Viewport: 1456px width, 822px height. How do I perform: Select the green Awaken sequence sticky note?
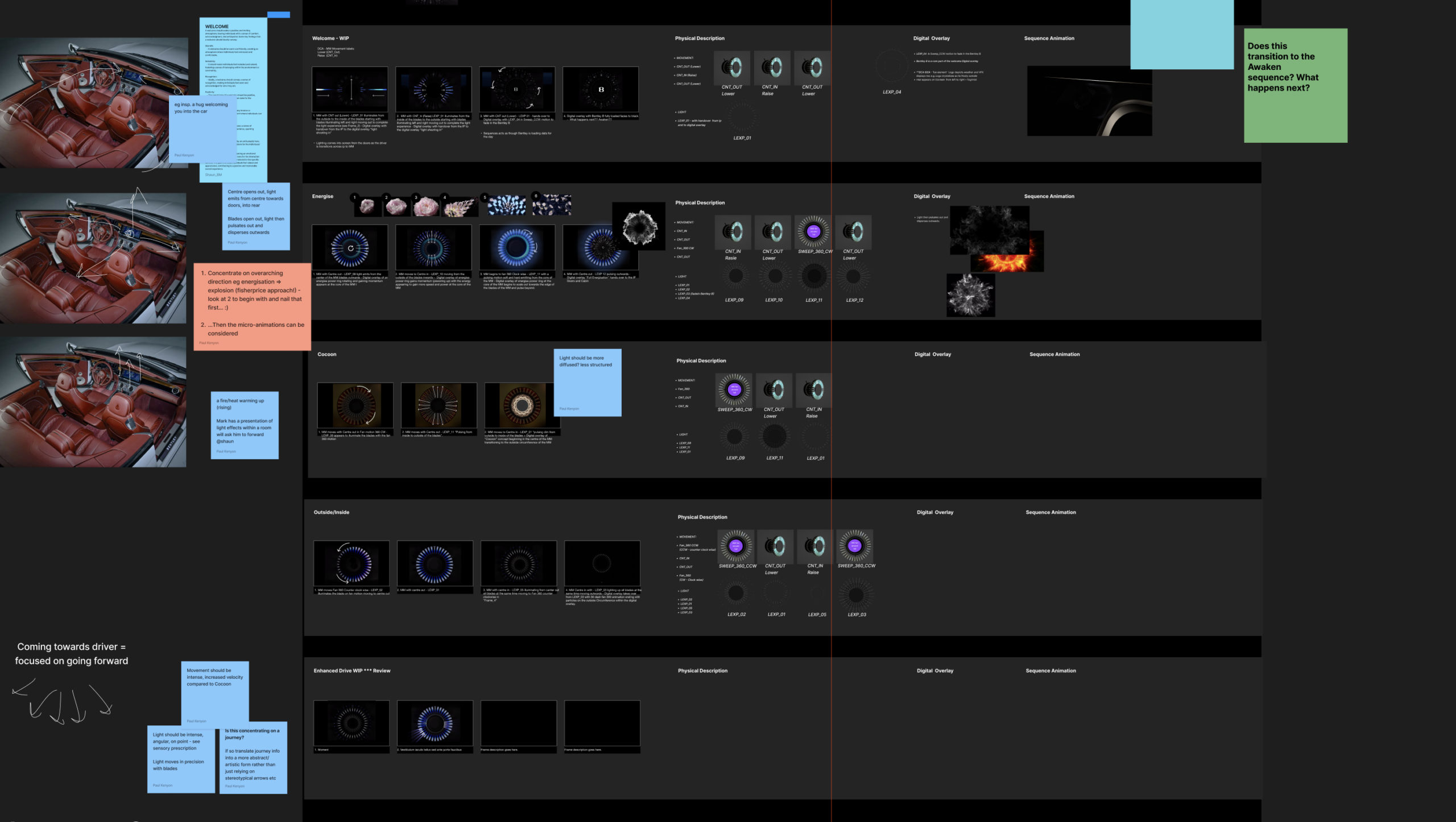coord(1295,85)
